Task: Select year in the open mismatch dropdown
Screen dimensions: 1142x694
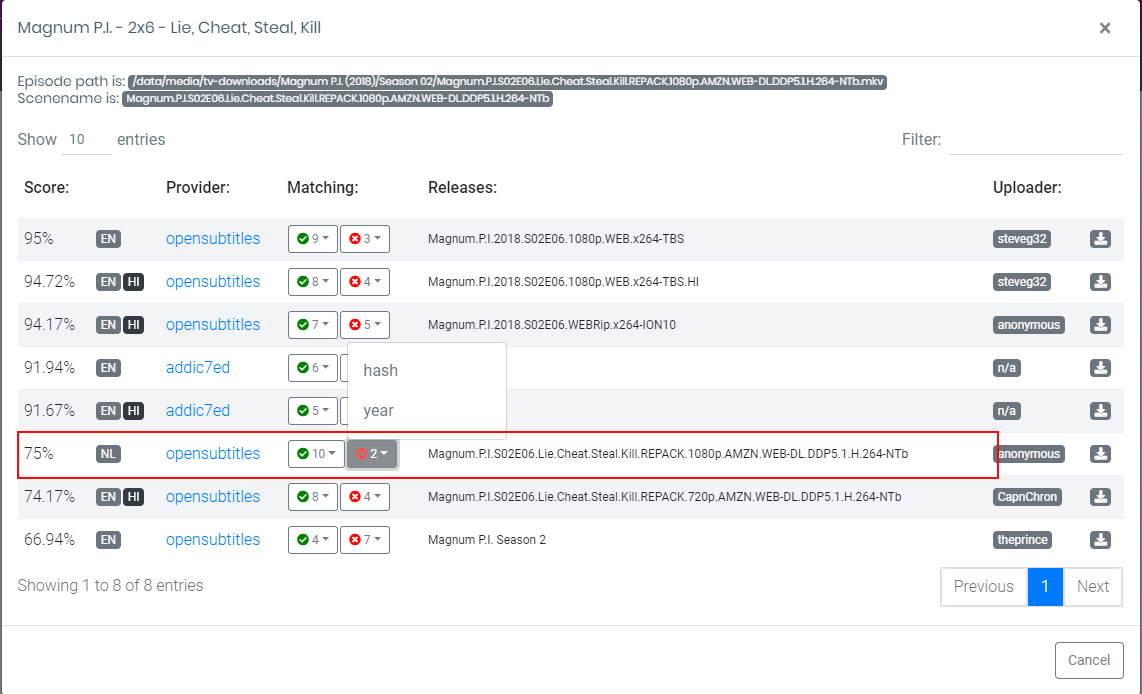Action: pos(379,410)
